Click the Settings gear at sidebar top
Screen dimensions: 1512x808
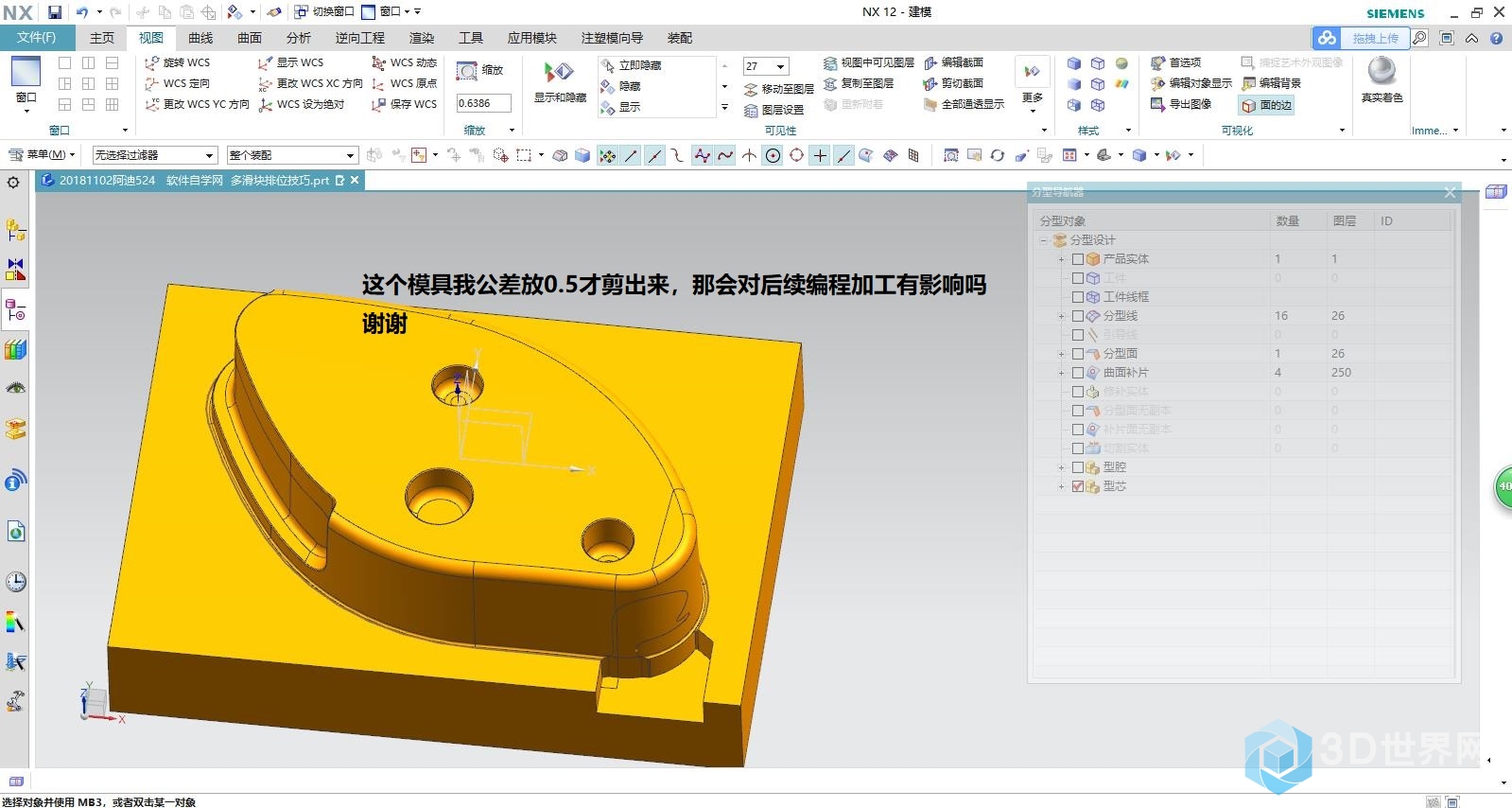[x=13, y=183]
